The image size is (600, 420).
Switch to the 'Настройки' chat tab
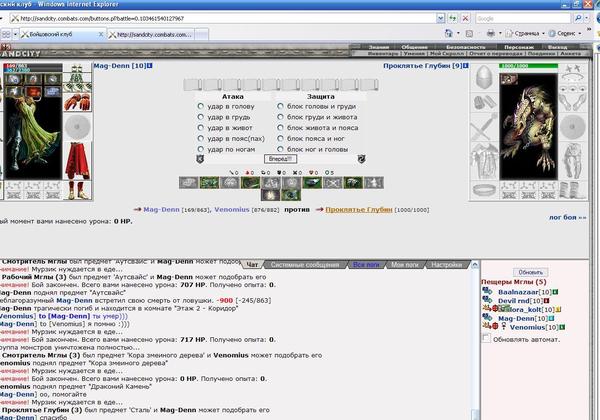click(x=447, y=264)
